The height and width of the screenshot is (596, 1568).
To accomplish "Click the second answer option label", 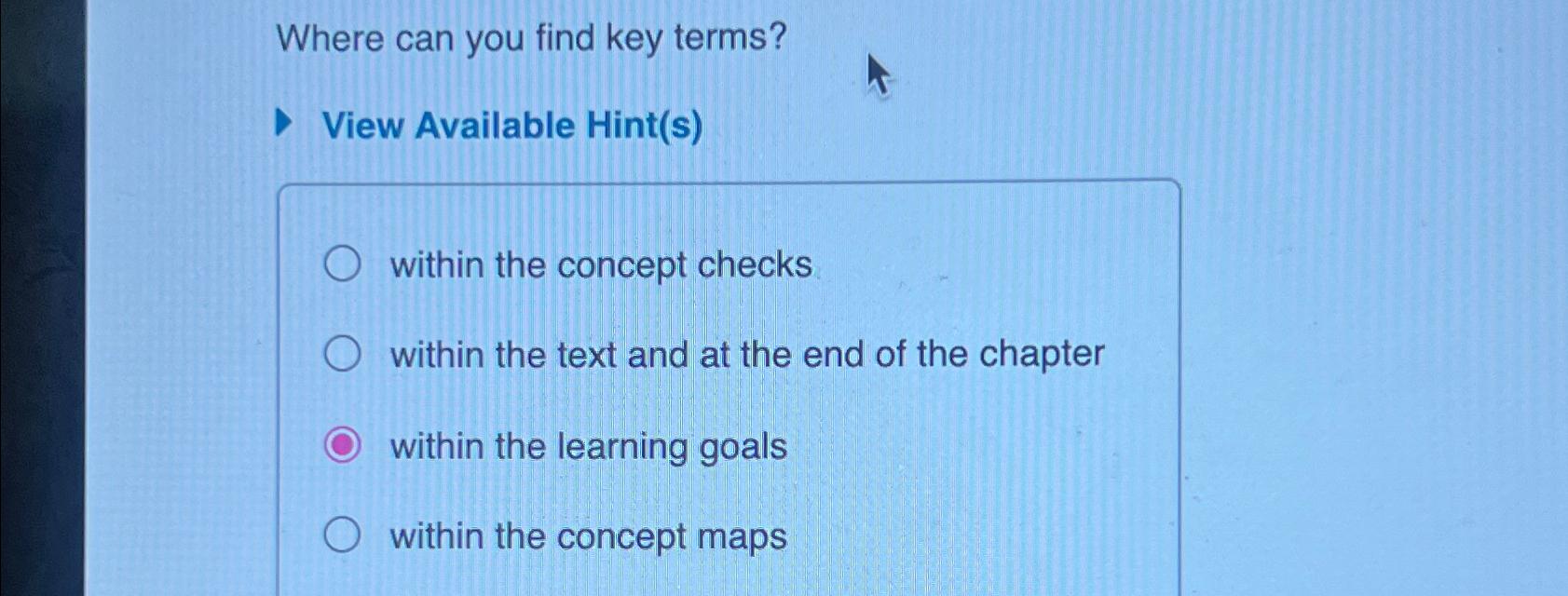I will (745, 355).
